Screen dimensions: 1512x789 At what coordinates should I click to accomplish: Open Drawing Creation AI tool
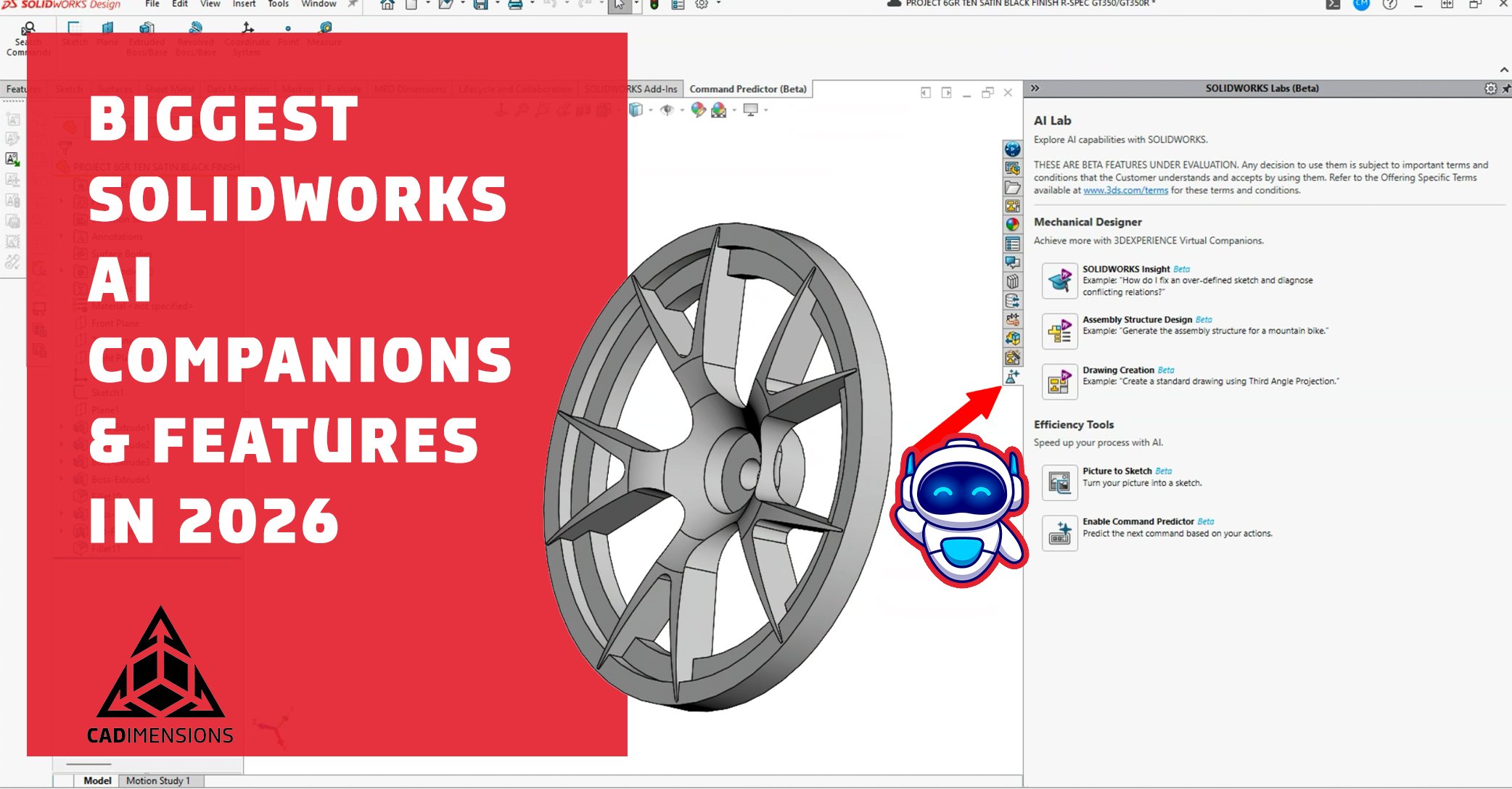(1059, 382)
